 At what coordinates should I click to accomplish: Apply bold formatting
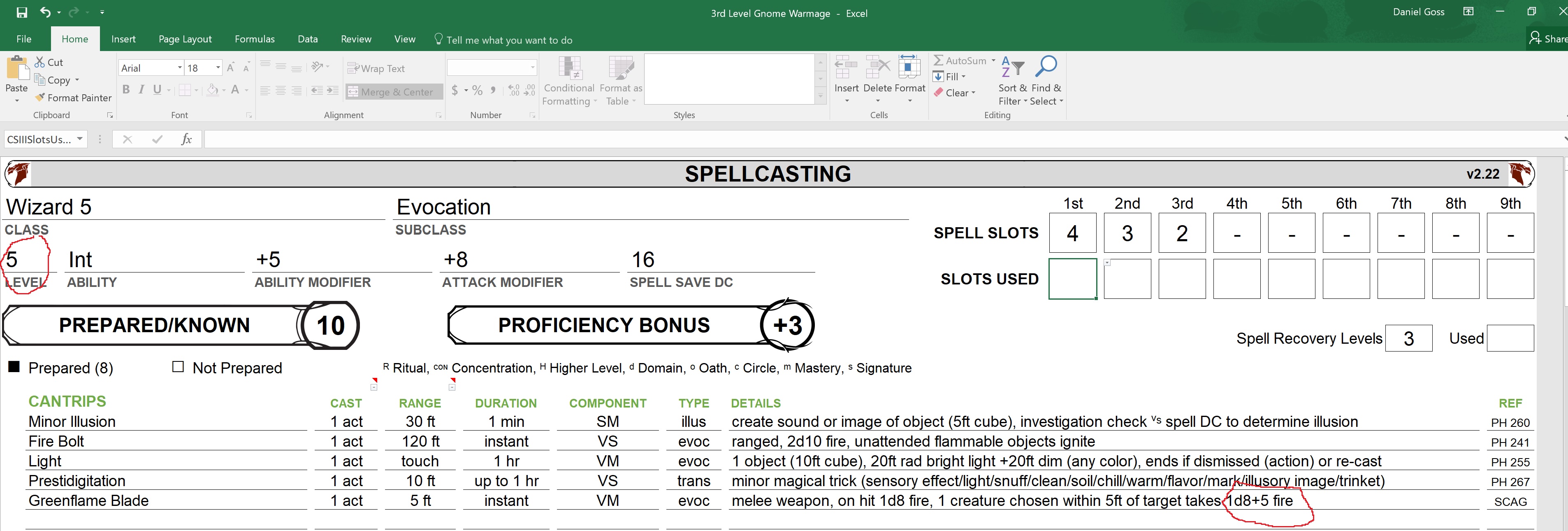pyautogui.click(x=126, y=89)
